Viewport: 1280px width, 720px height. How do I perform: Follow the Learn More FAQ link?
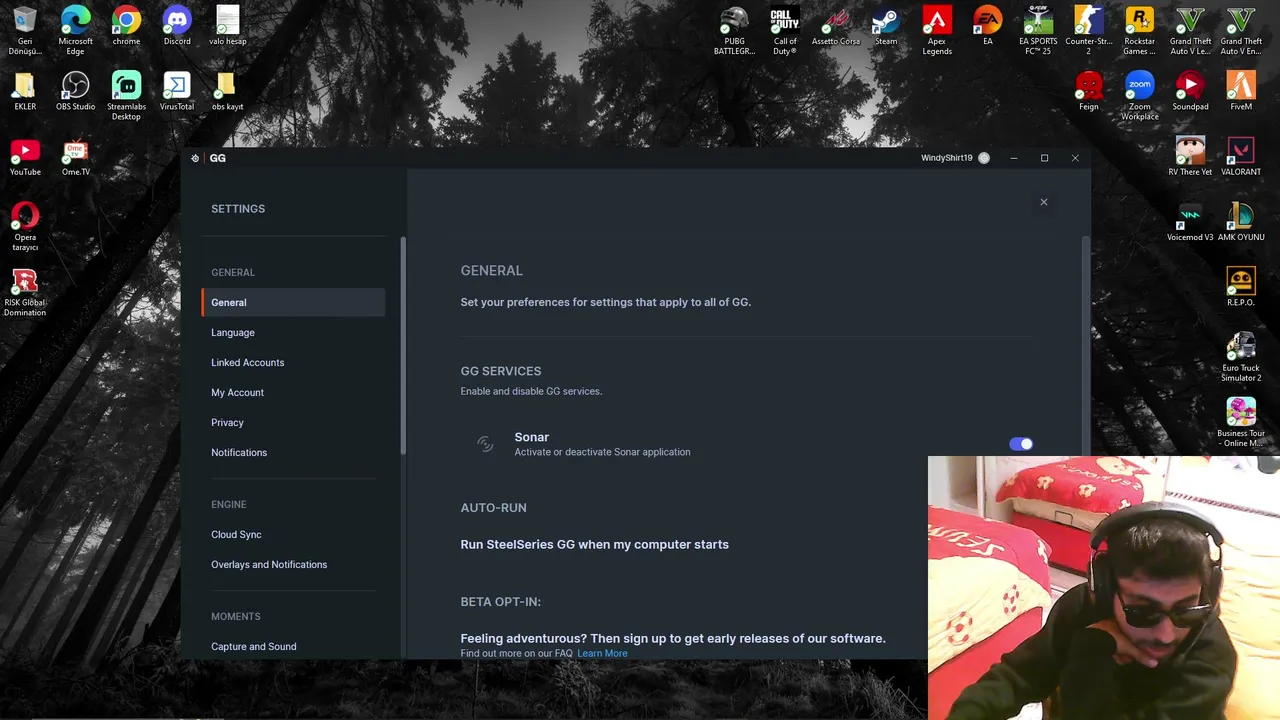(x=602, y=653)
